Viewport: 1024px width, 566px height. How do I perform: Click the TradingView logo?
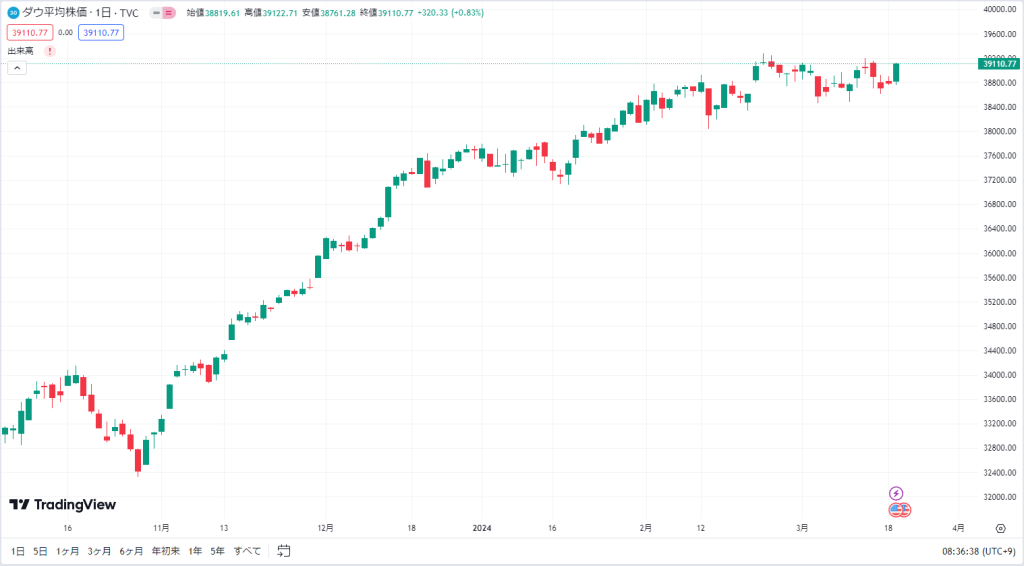click(63, 505)
